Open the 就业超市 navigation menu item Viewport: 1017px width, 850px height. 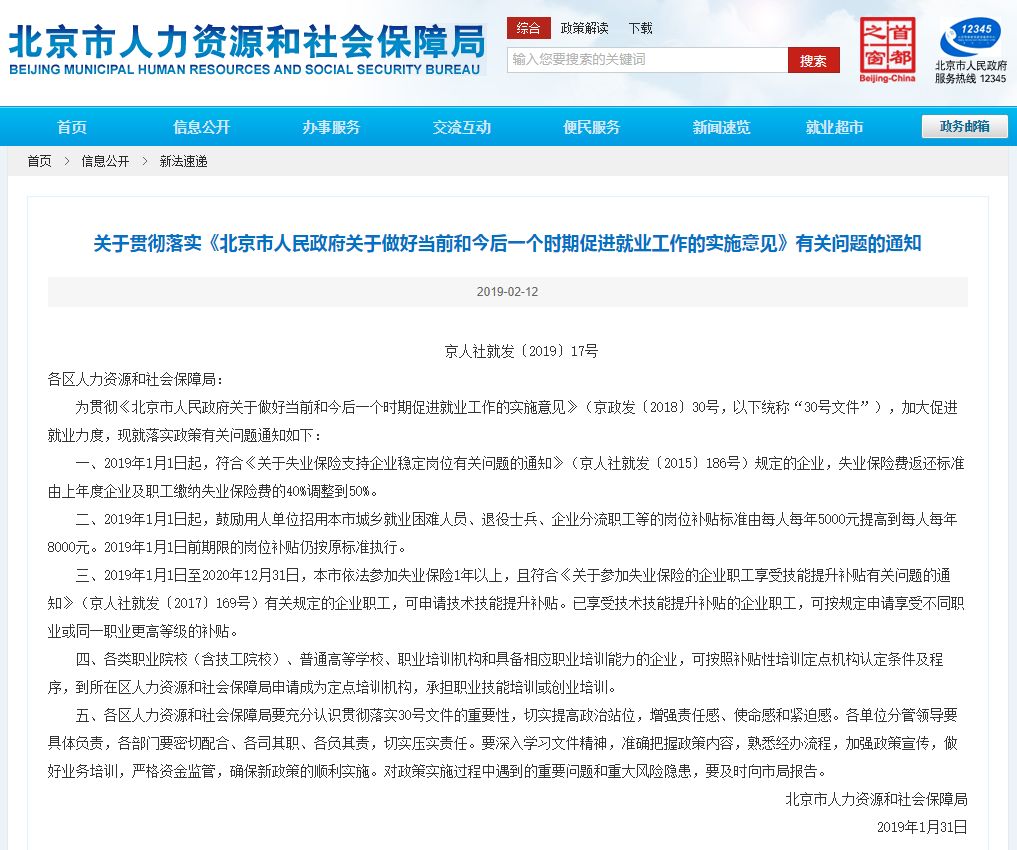(834, 127)
